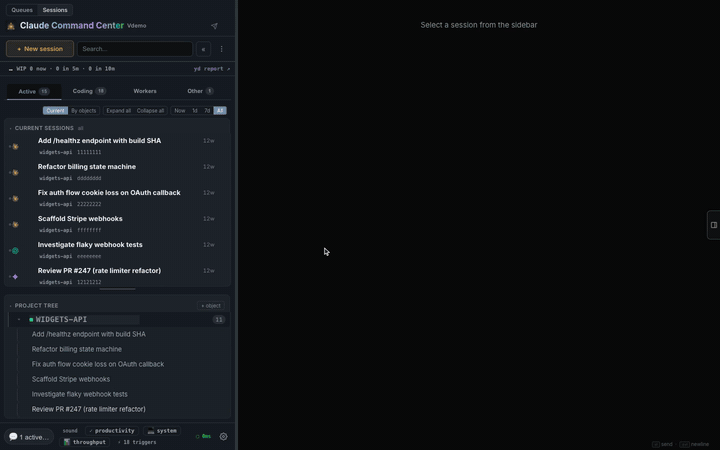Click status icon of healthz endpoint session
The height and width of the screenshot is (450, 720).
pos(15,146)
